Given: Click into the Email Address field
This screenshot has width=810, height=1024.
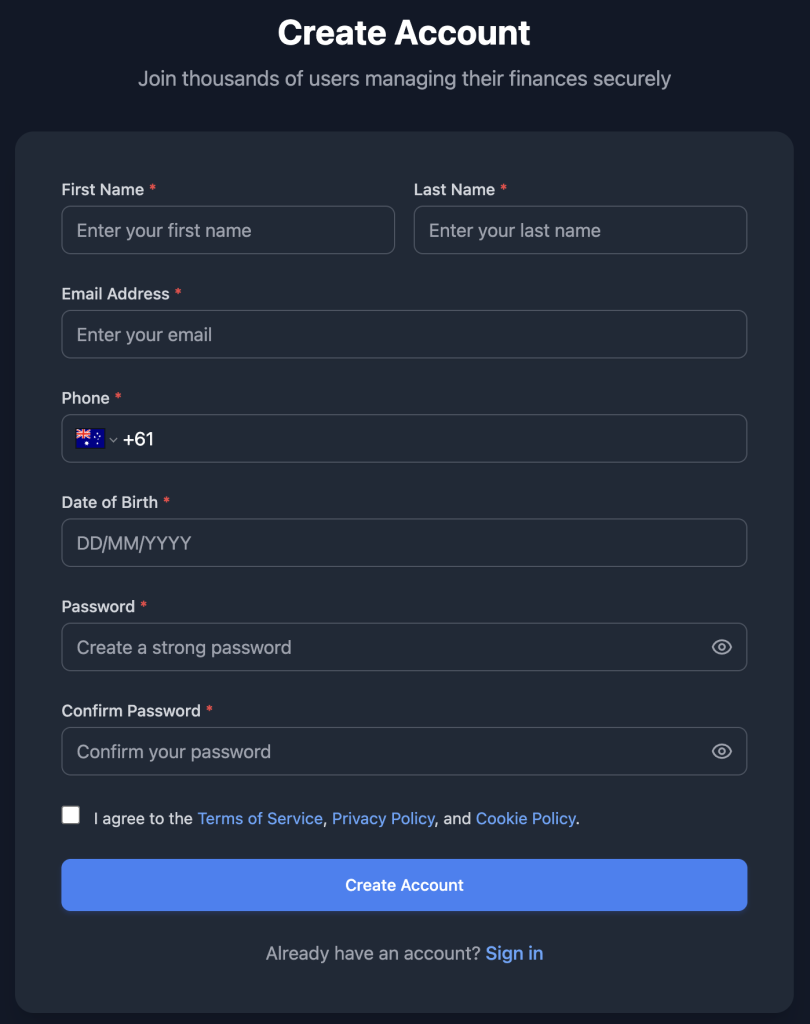Looking at the screenshot, I should [x=404, y=334].
